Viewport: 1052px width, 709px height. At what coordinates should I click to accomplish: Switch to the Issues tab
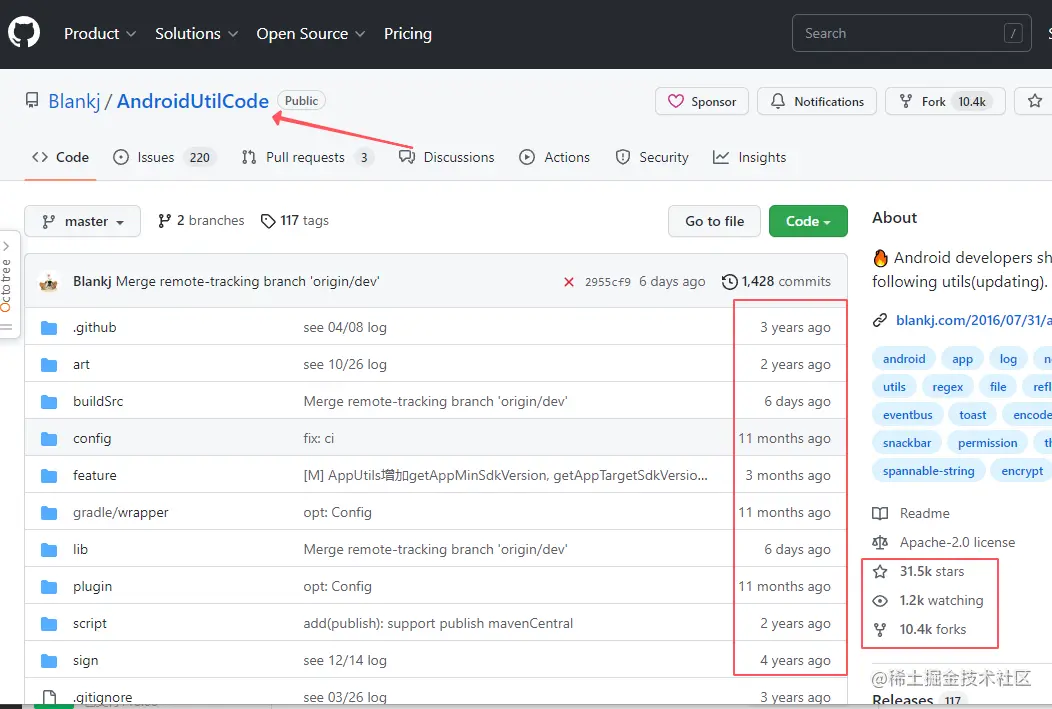pyautogui.click(x=164, y=157)
